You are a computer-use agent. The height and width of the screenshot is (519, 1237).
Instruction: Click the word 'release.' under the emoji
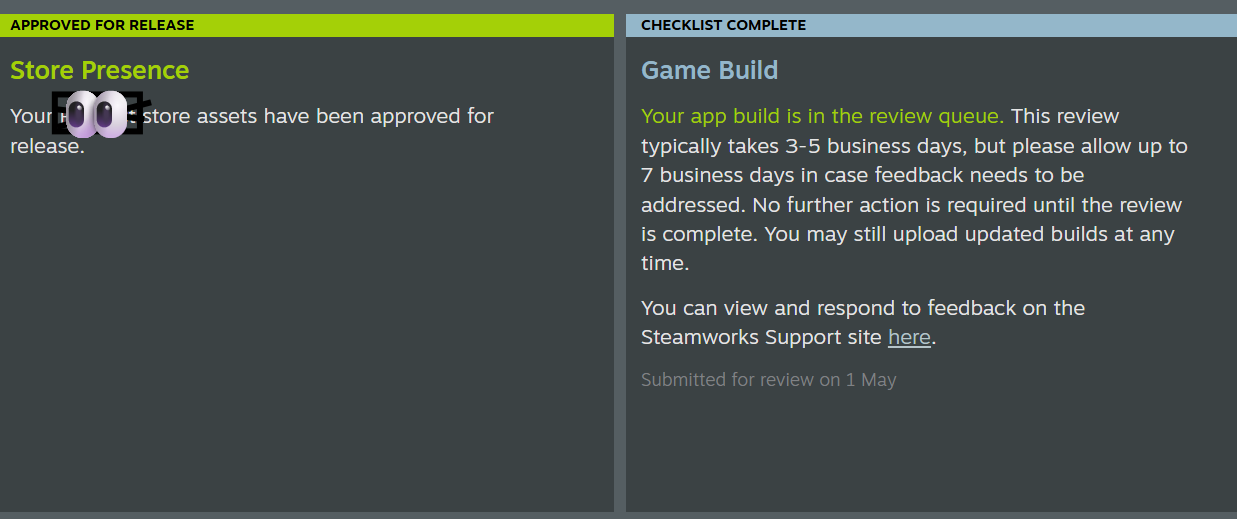tap(47, 146)
